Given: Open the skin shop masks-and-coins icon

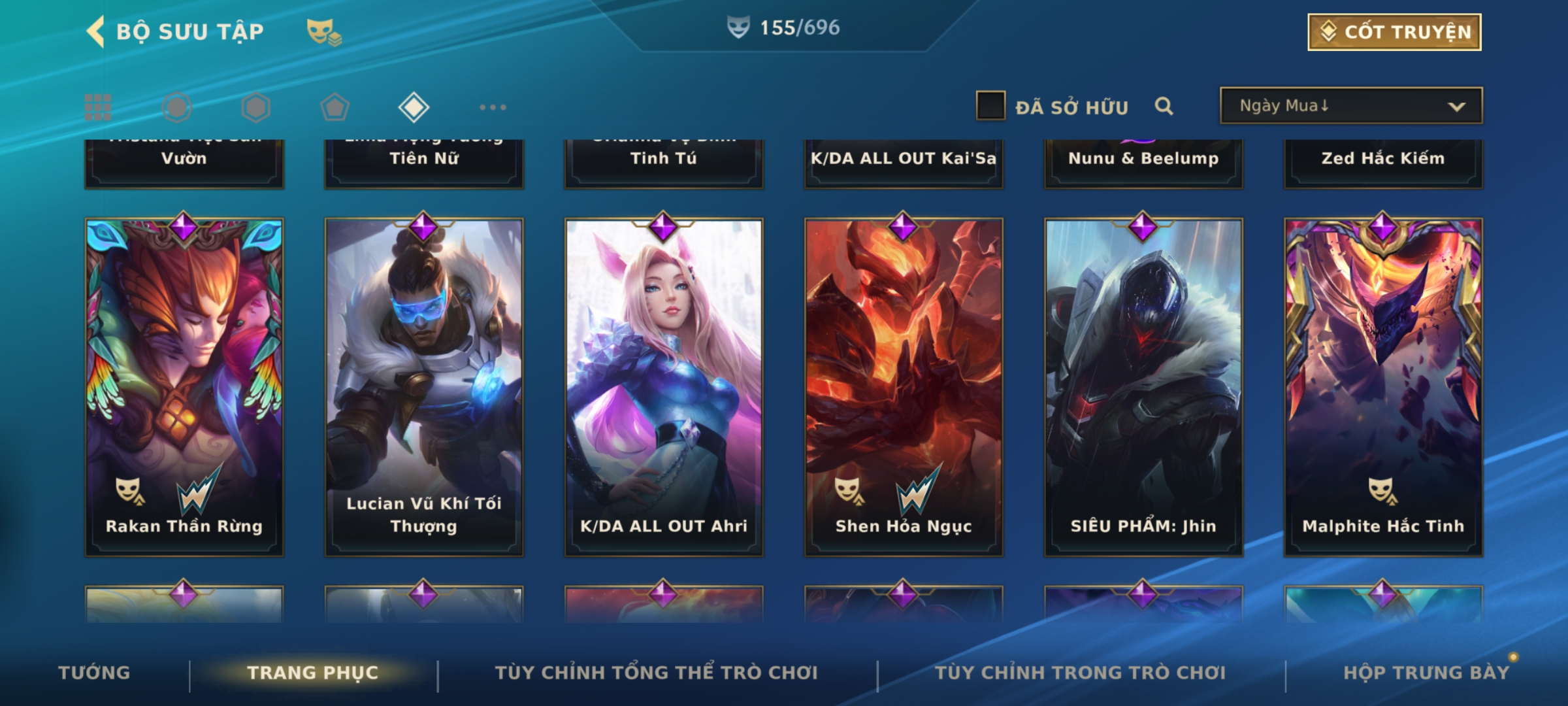Looking at the screenshot, I should point(324,32).
